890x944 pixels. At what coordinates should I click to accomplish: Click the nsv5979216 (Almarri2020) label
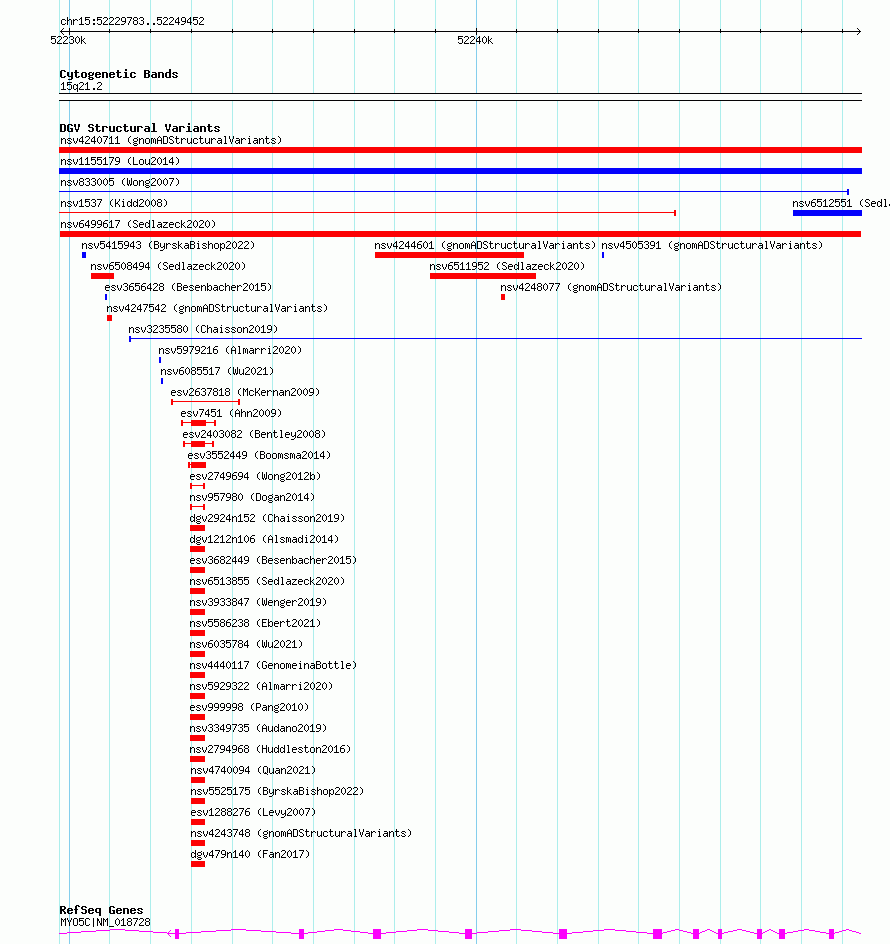click(x=230, y=351)
